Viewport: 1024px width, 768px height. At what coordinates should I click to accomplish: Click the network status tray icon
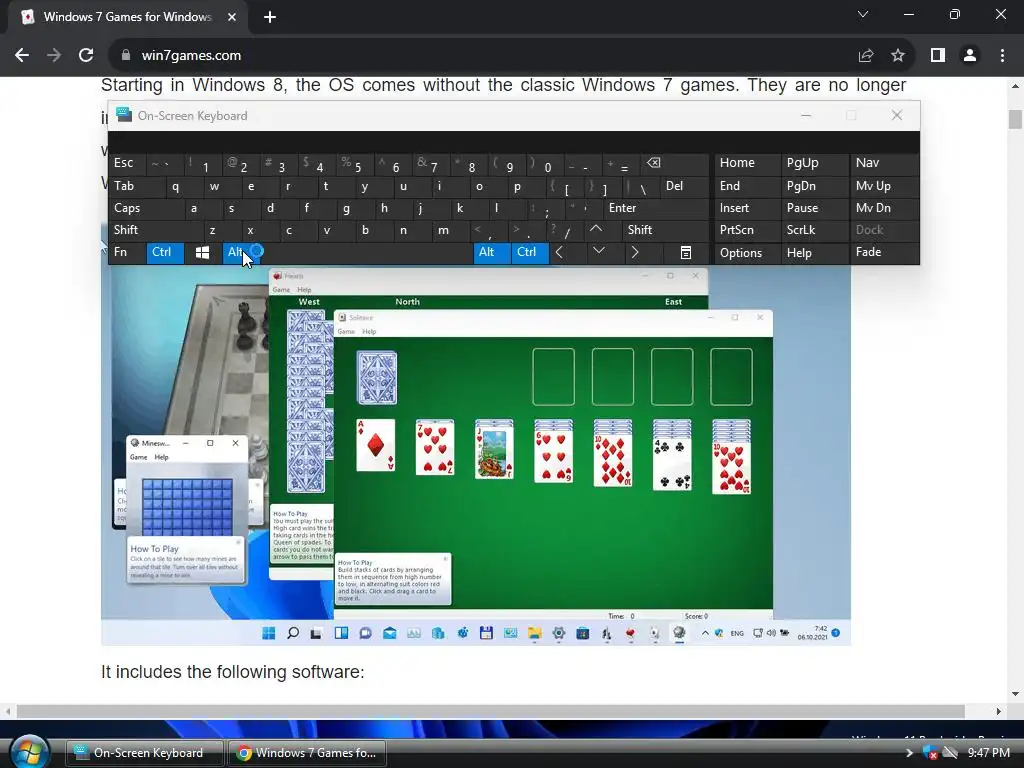(951, 753)
